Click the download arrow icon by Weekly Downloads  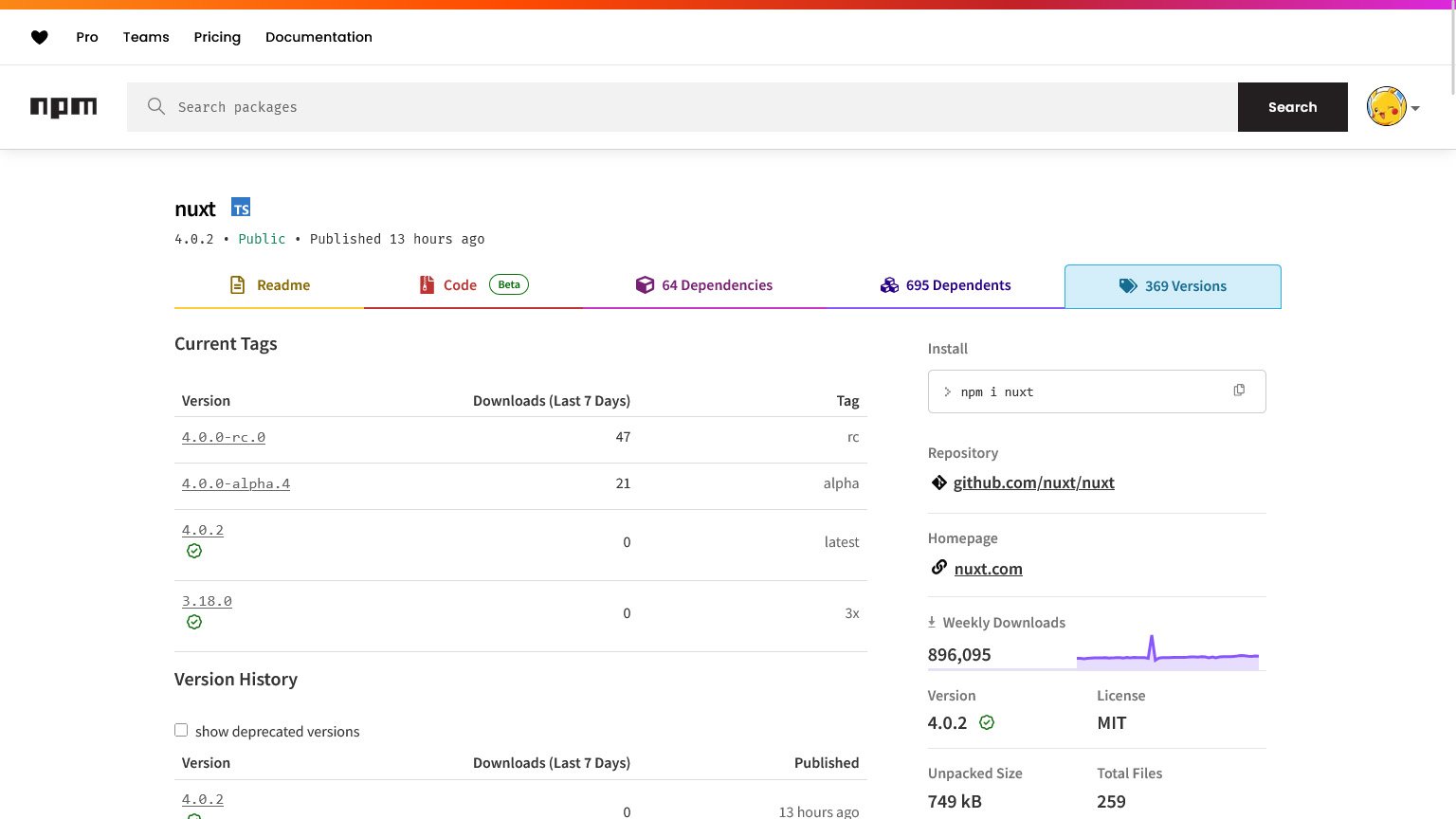pos(932,622)
